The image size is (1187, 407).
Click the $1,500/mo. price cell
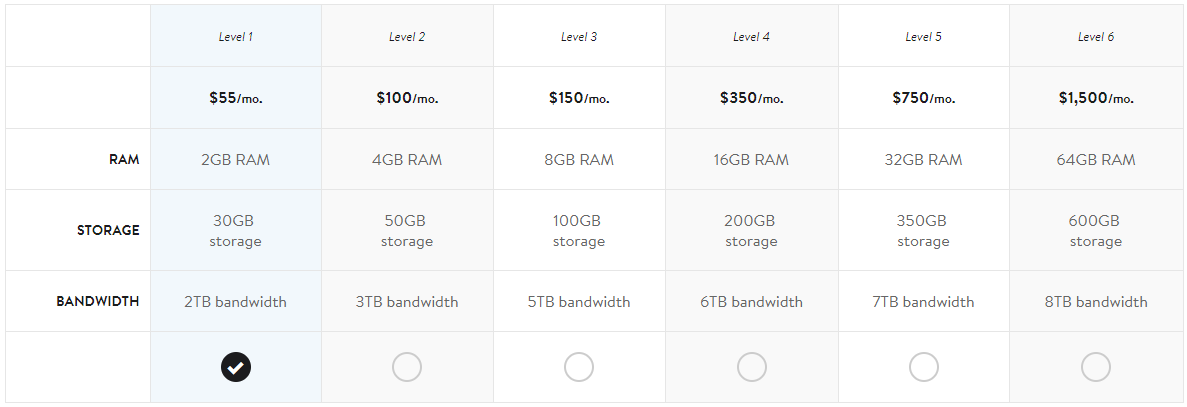tap(1096, 98)
